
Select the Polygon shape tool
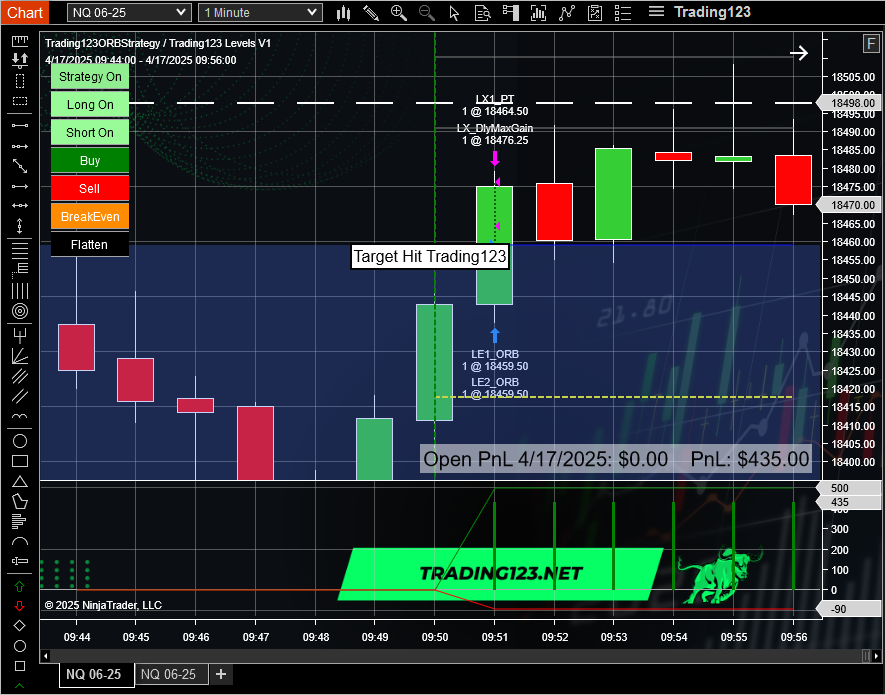tap(20, 501)
